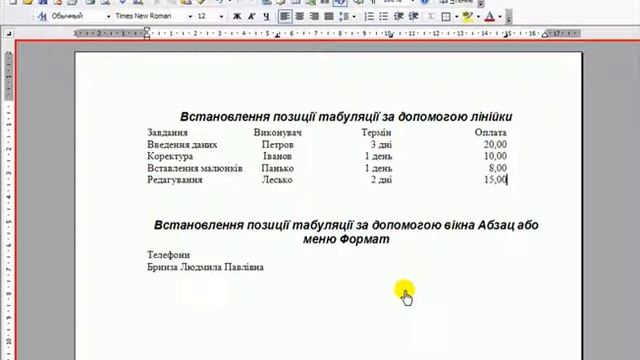Click the text 'Введення даних'
Screen dimensions: 640x360
click(182, 144)
